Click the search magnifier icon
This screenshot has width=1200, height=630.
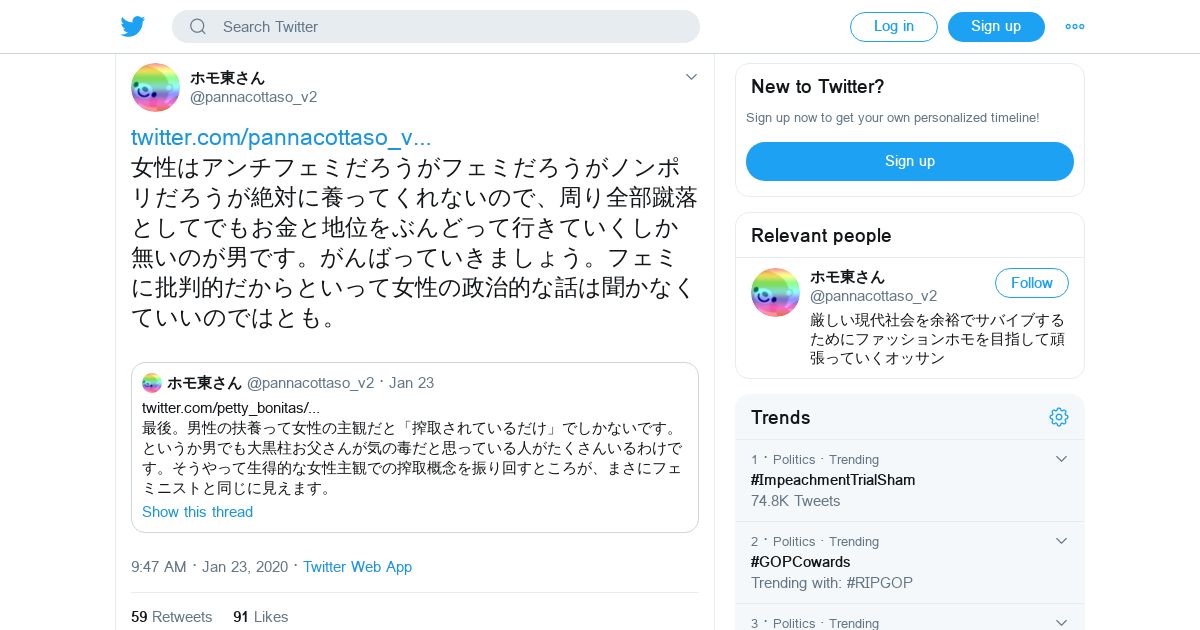coord(198,27)
